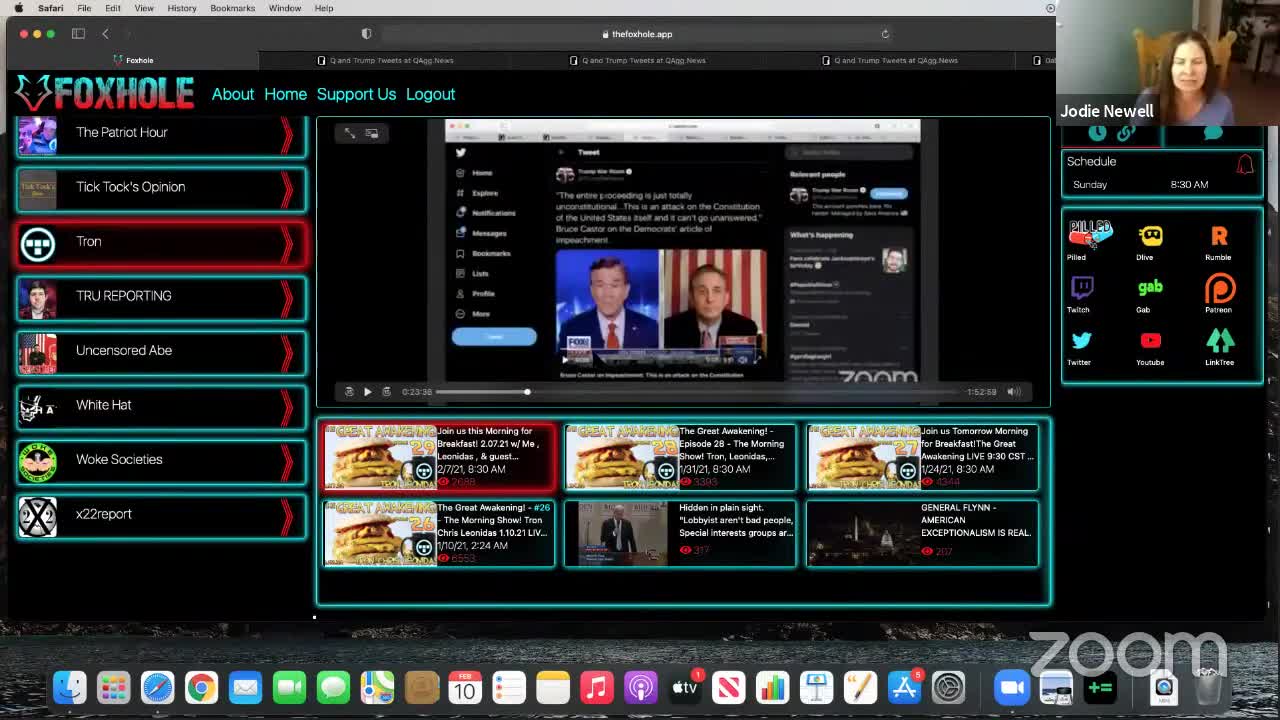Screen dimensions: 1280x720
Task: Skip forward using the forward button
Action: tap(386, 392)
